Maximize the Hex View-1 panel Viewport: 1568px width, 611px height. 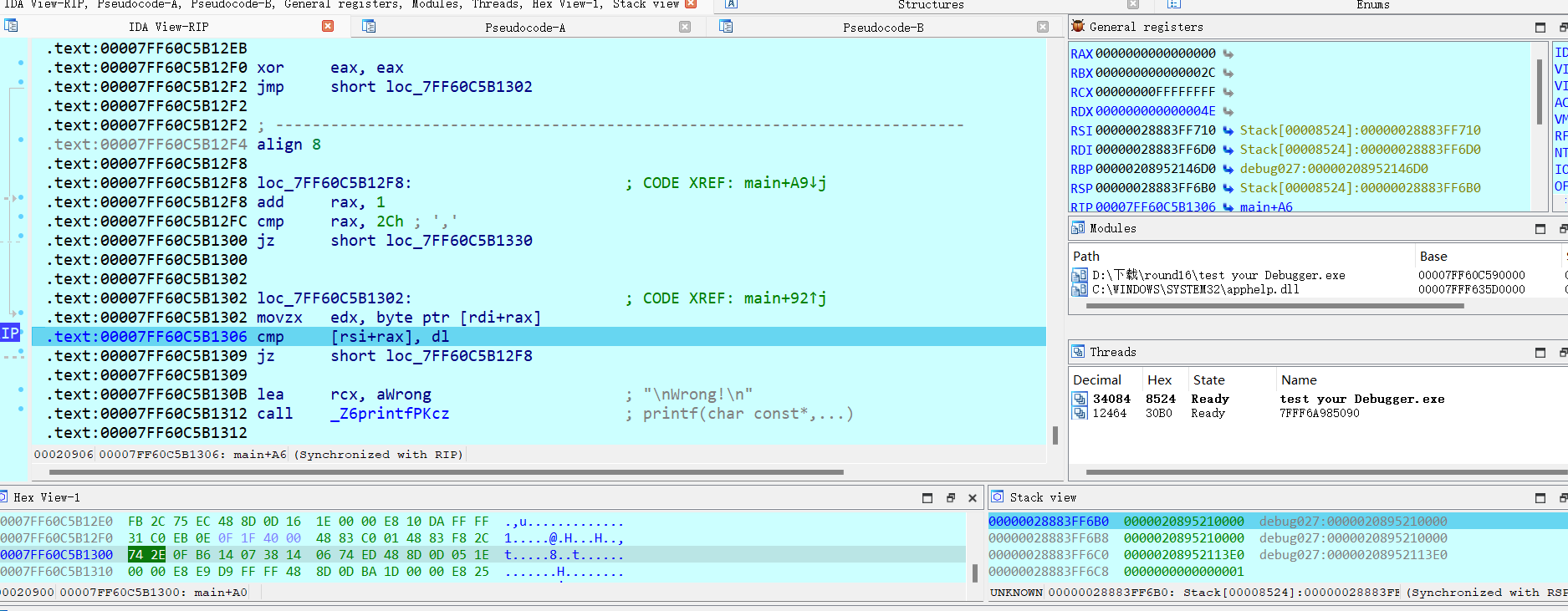pos(927,498)
